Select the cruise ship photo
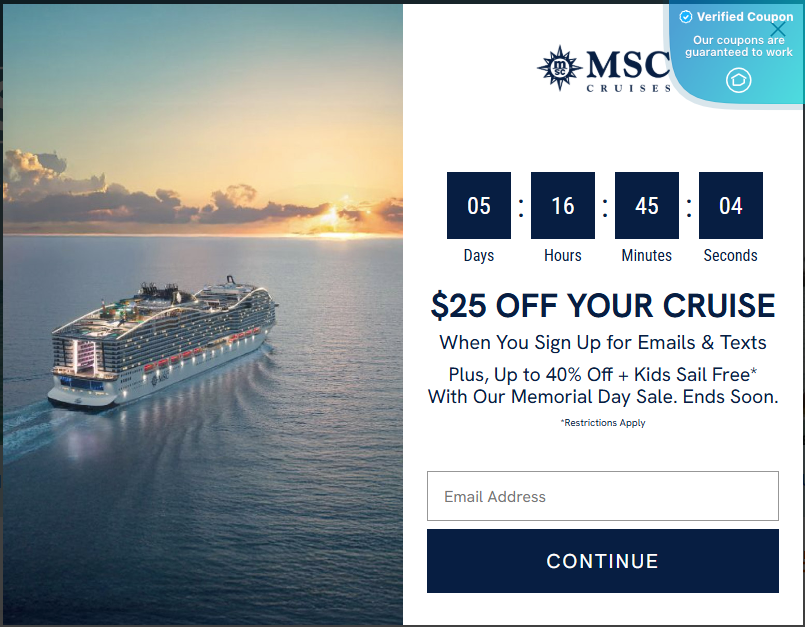This screenshot has height=627, width=805. (200, 313)
